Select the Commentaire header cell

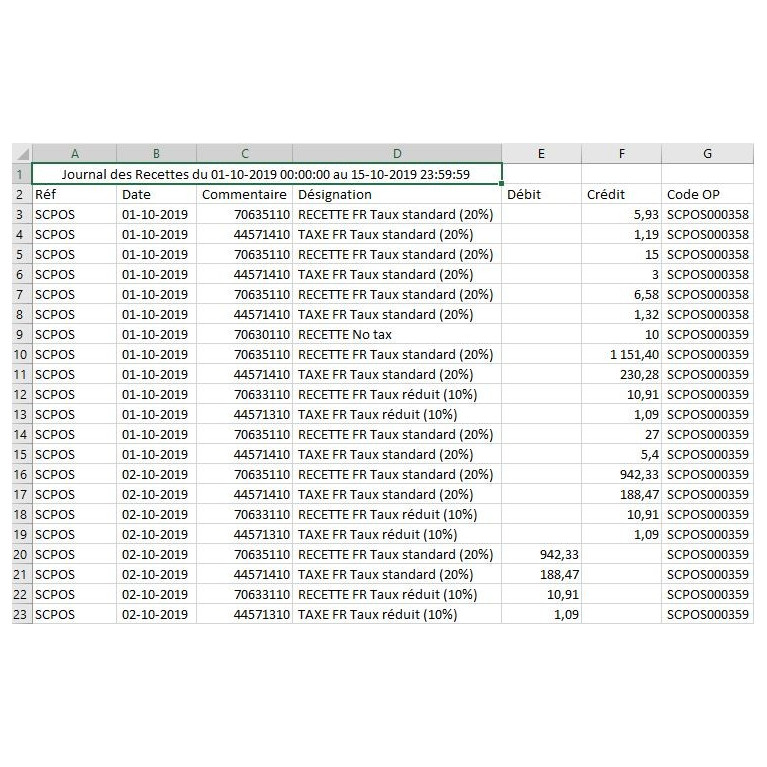244,194
